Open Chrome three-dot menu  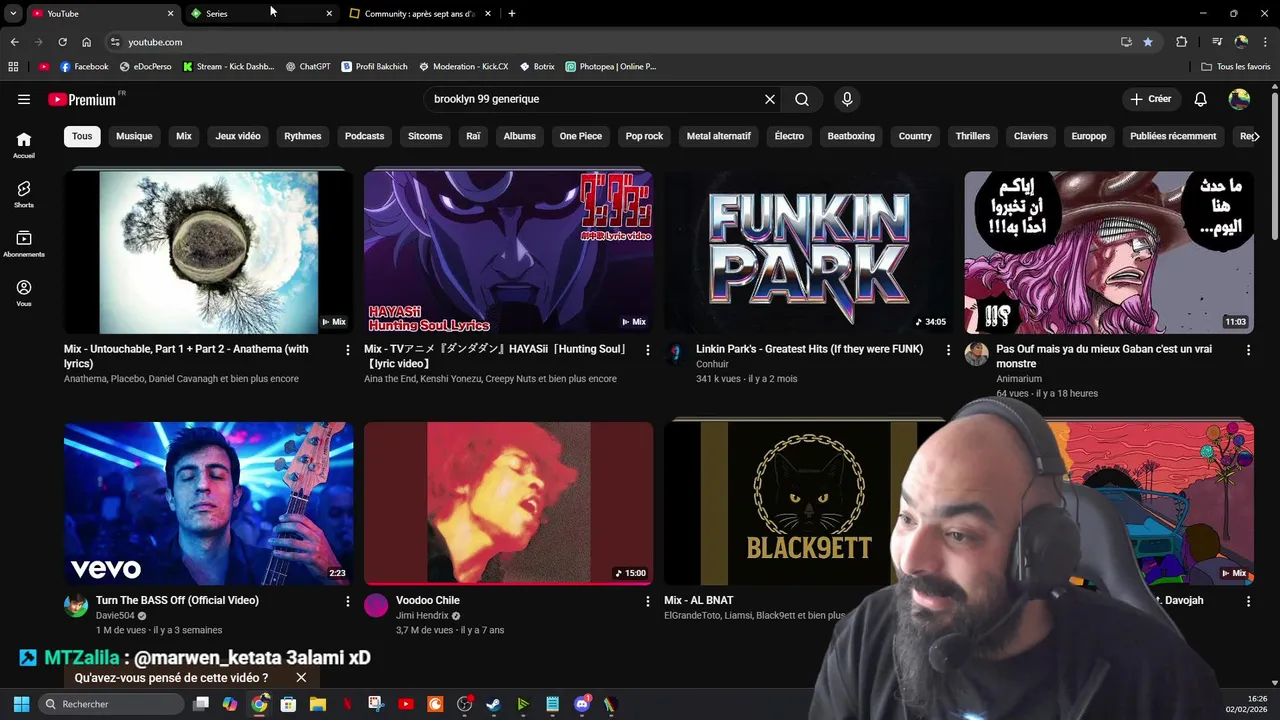tap(1265, 42)
